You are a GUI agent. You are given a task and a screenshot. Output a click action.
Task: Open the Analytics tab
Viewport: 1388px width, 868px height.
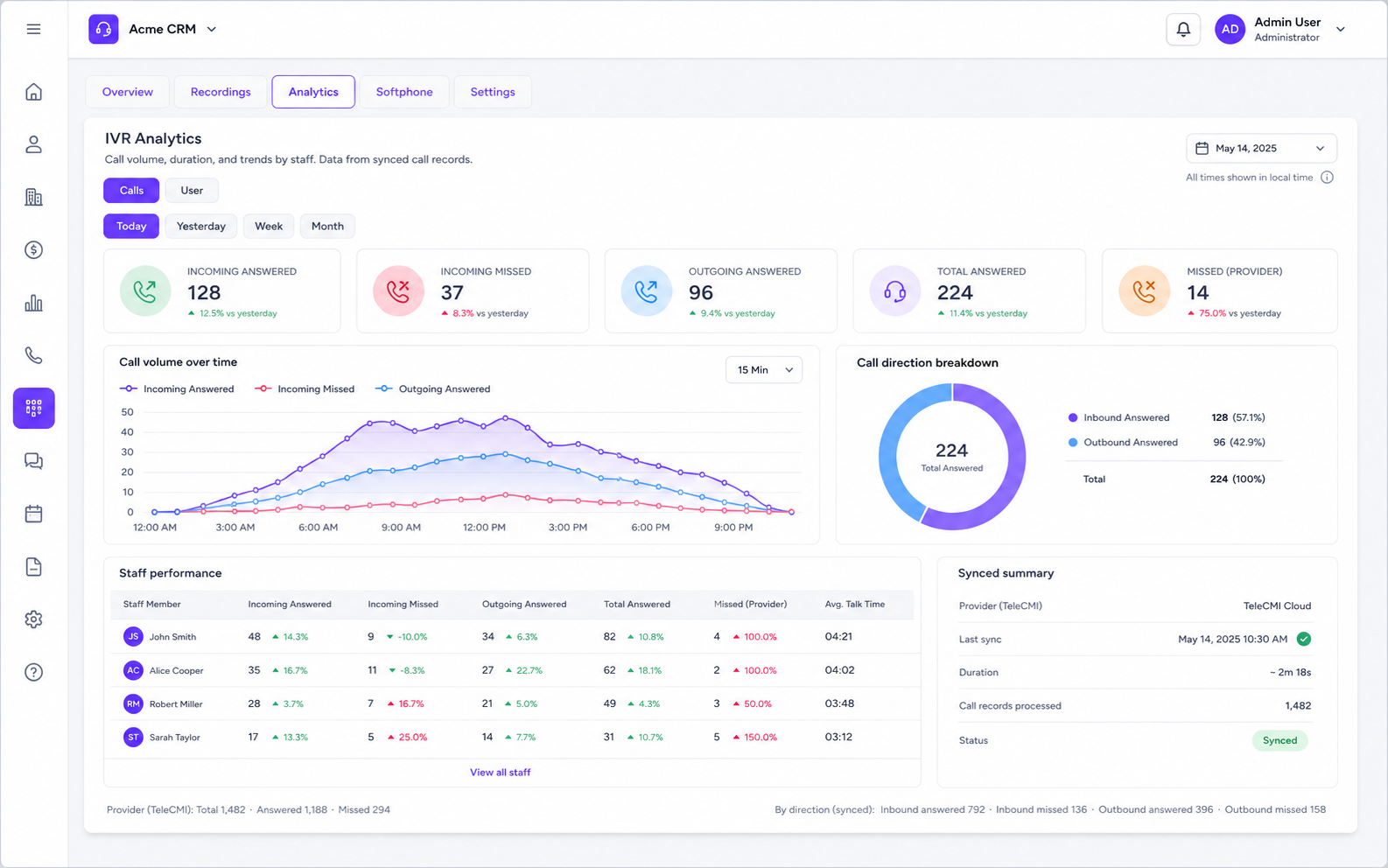coord(313,92)
